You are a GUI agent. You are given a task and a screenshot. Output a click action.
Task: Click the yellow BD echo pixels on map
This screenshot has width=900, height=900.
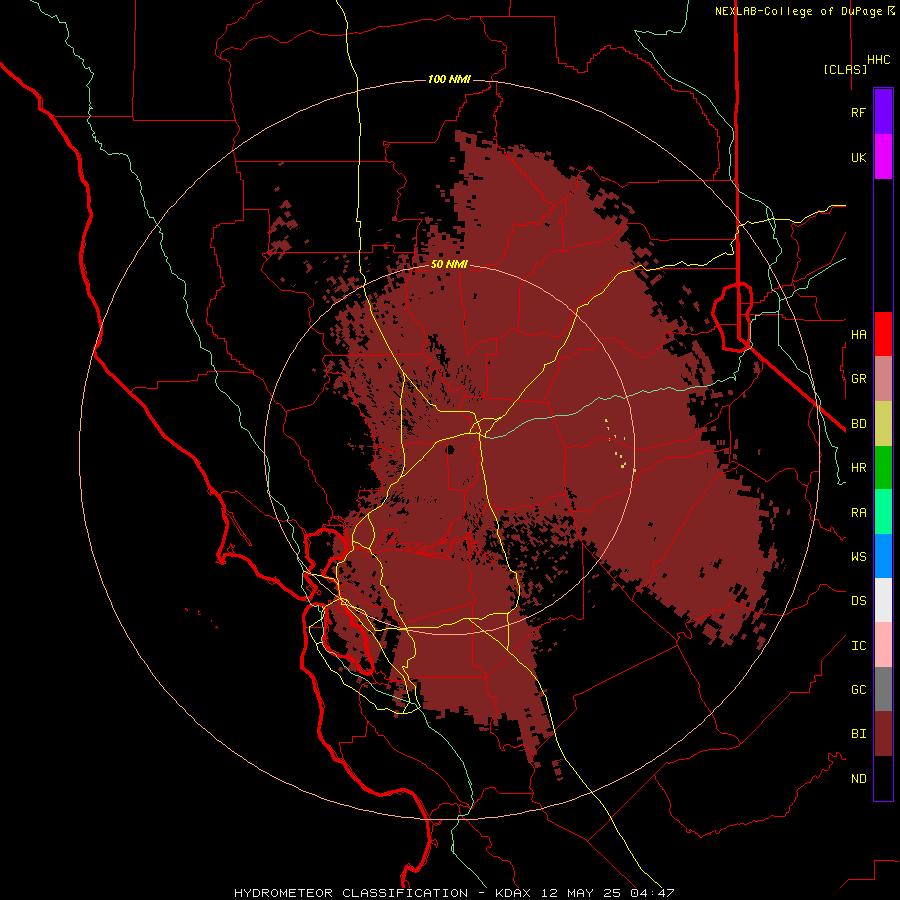[618, 445]
